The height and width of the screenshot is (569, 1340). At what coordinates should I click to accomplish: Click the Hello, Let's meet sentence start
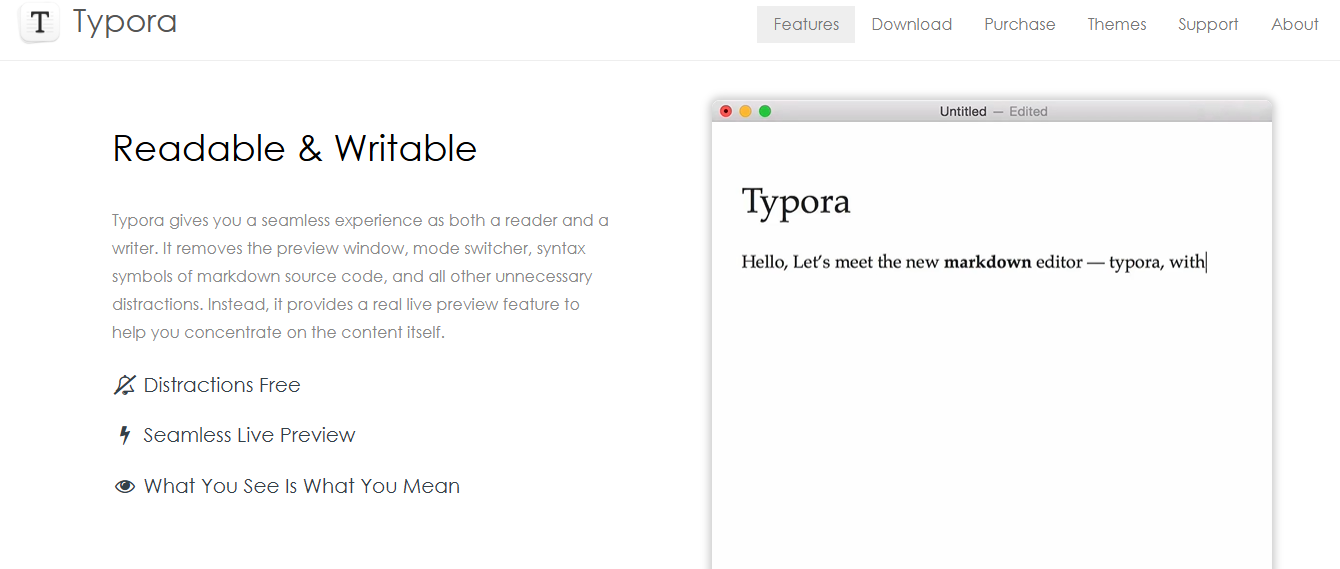pyautogui.click(x=764, y=262)
